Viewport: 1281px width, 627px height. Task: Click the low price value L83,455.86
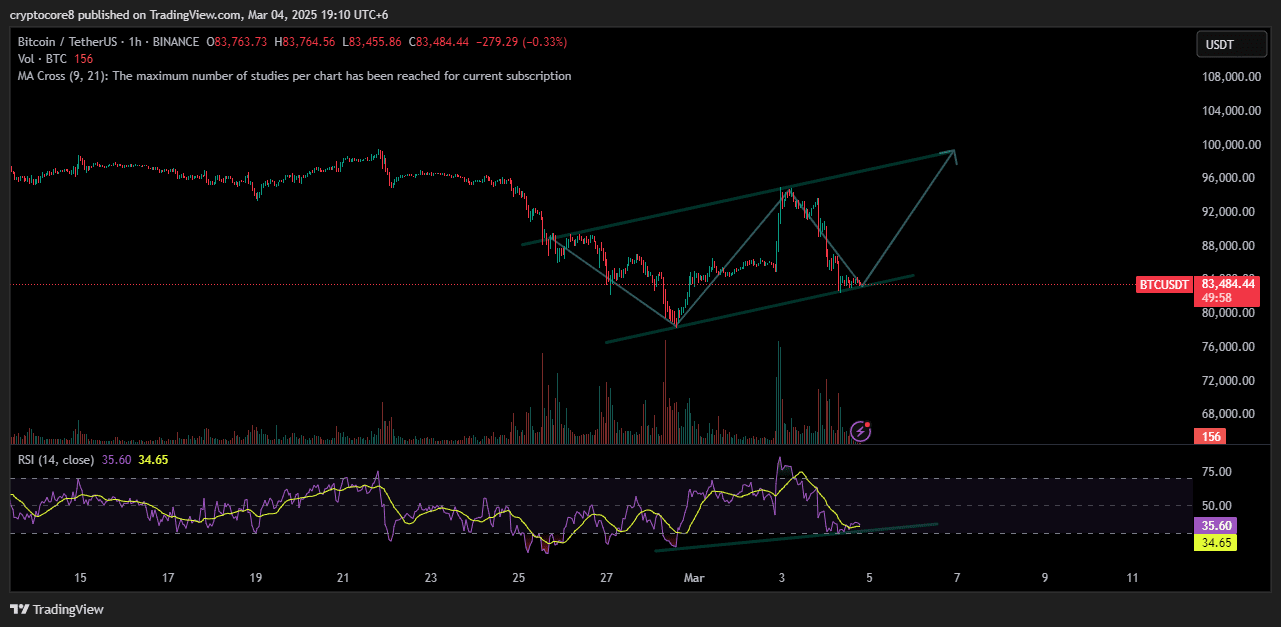point(372,42)
